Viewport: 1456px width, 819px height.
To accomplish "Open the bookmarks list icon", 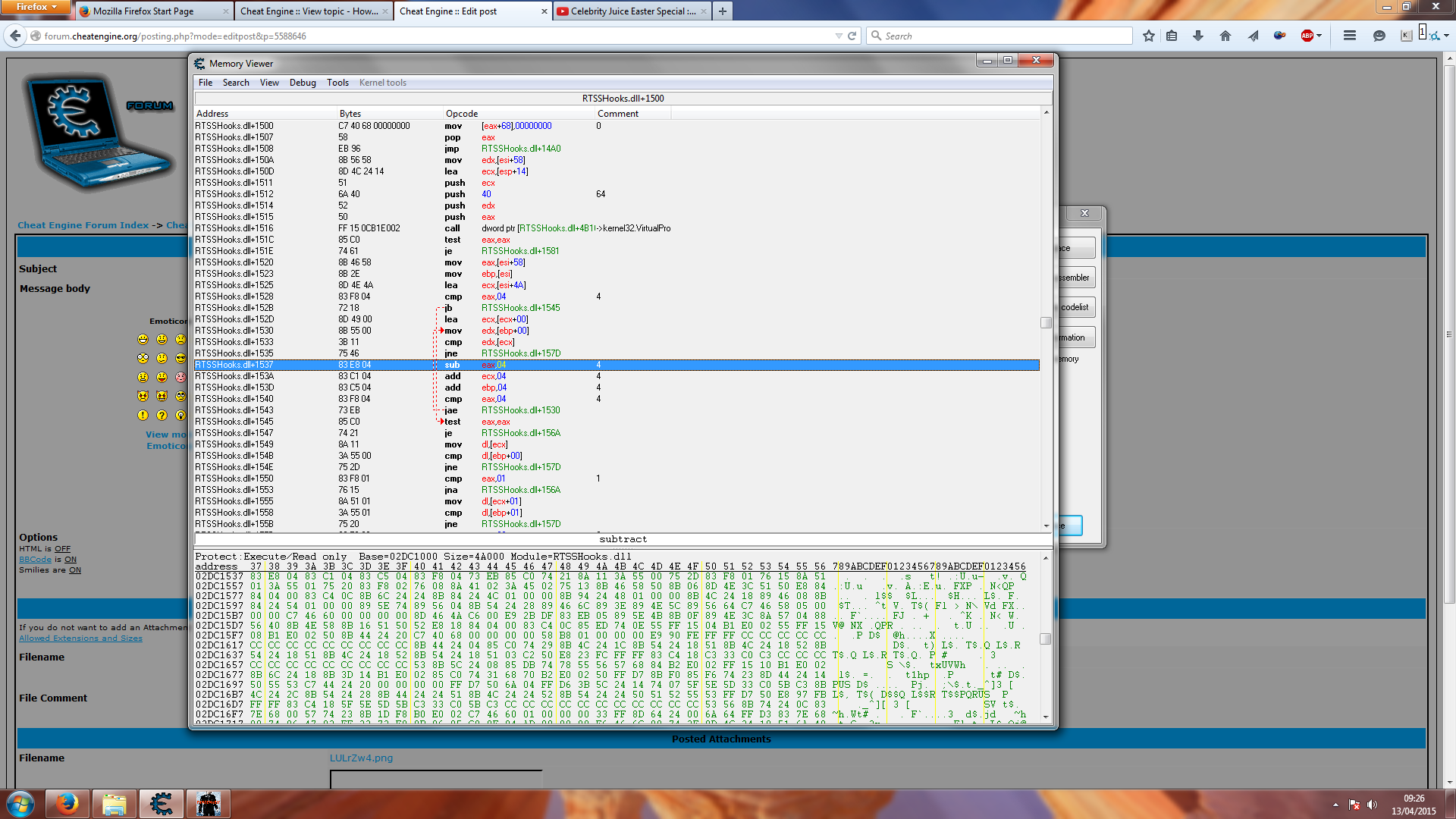I will pyautogui.click(x=1172, y=36).
